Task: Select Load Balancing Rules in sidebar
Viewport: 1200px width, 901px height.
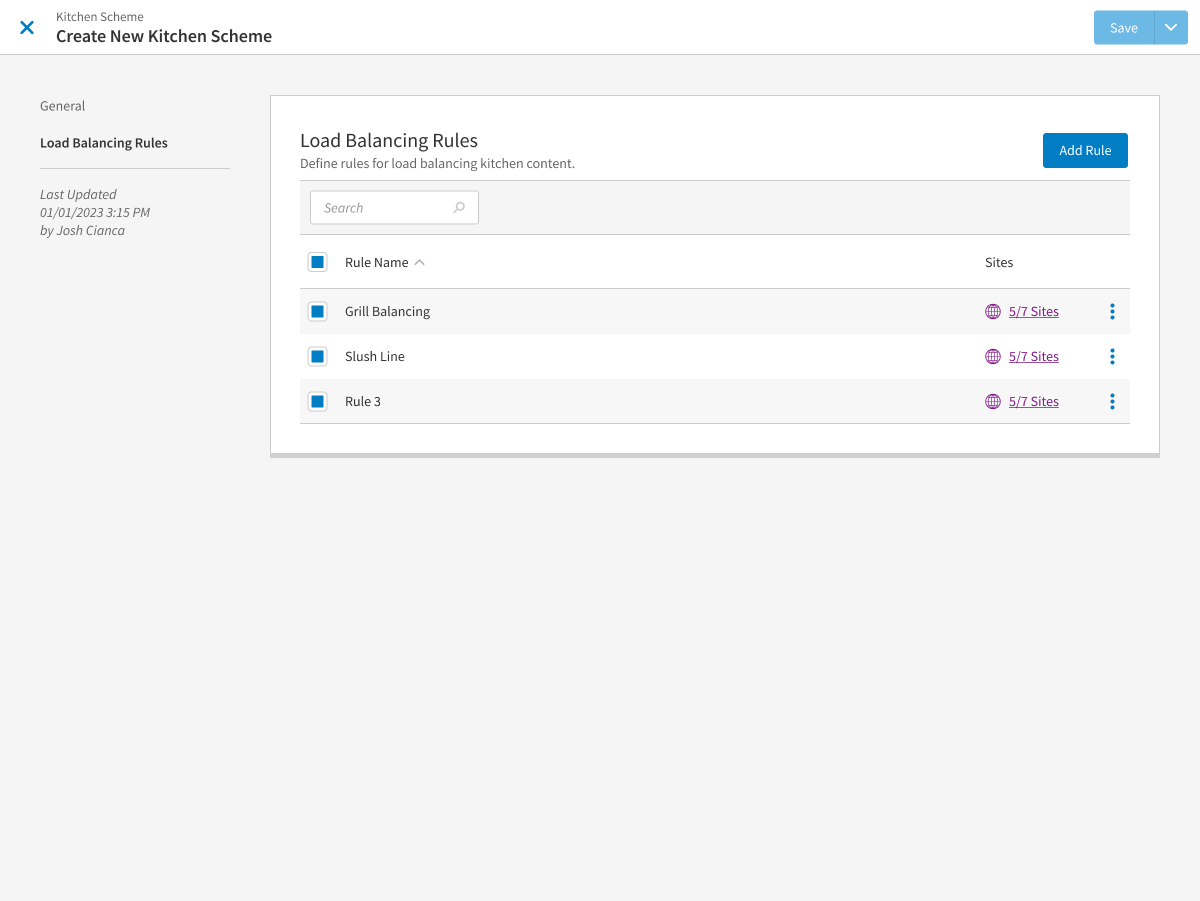Action: coord(104,143)
